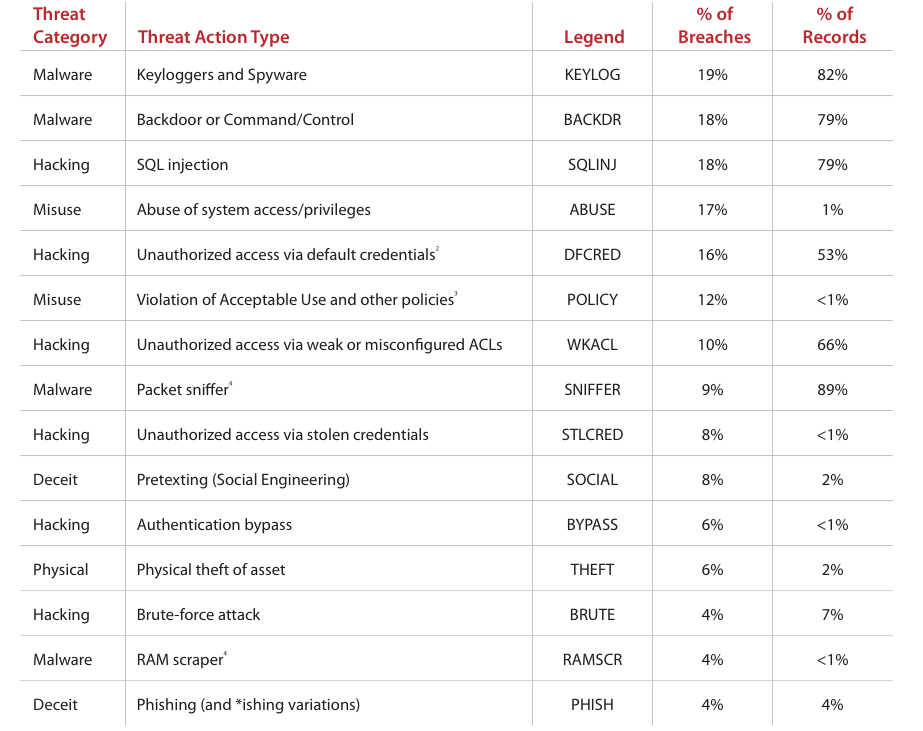Click the Threat Category column header

69,26
